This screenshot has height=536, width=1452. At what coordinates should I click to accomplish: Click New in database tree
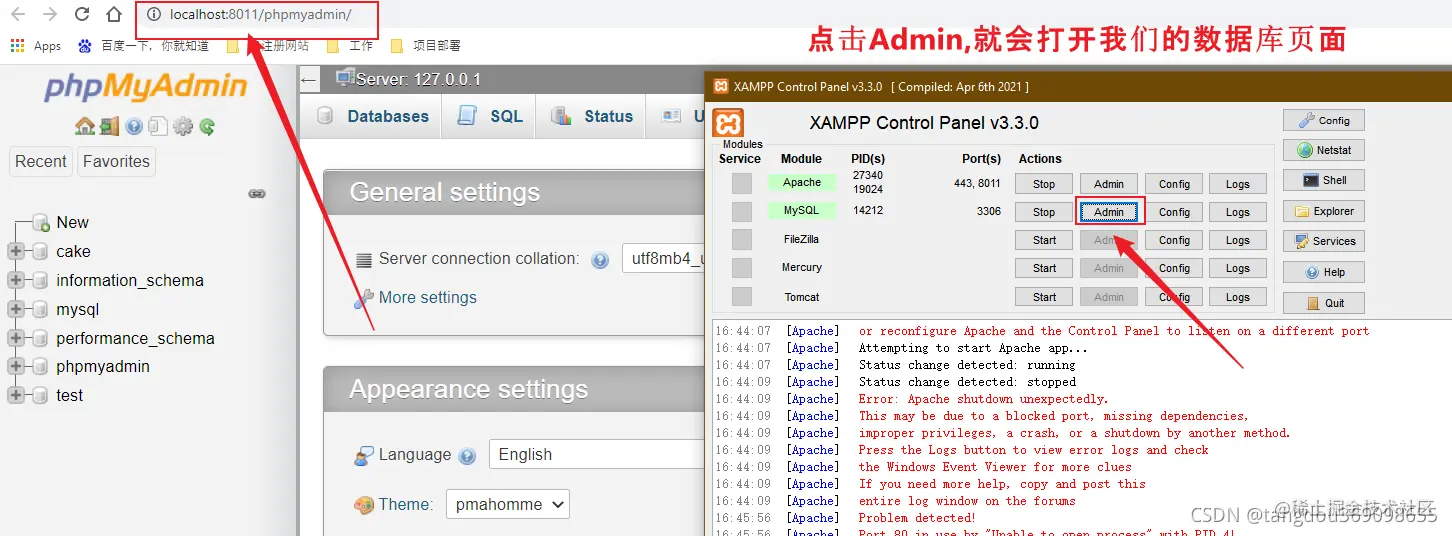click(x=72, y=222)
